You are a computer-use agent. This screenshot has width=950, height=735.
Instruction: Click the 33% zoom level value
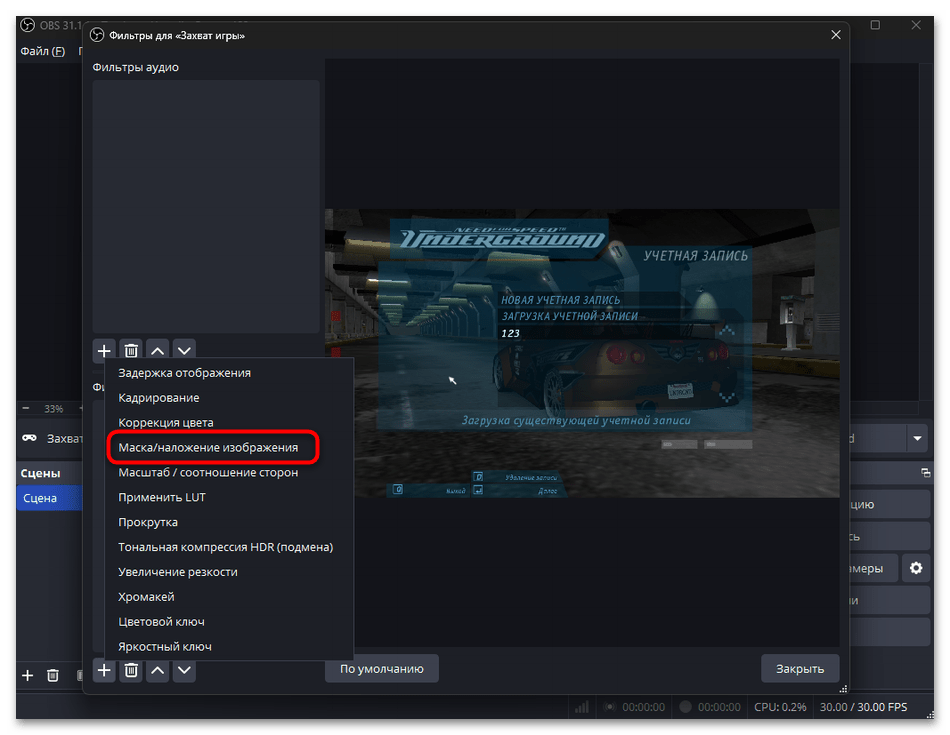[53, 408]
